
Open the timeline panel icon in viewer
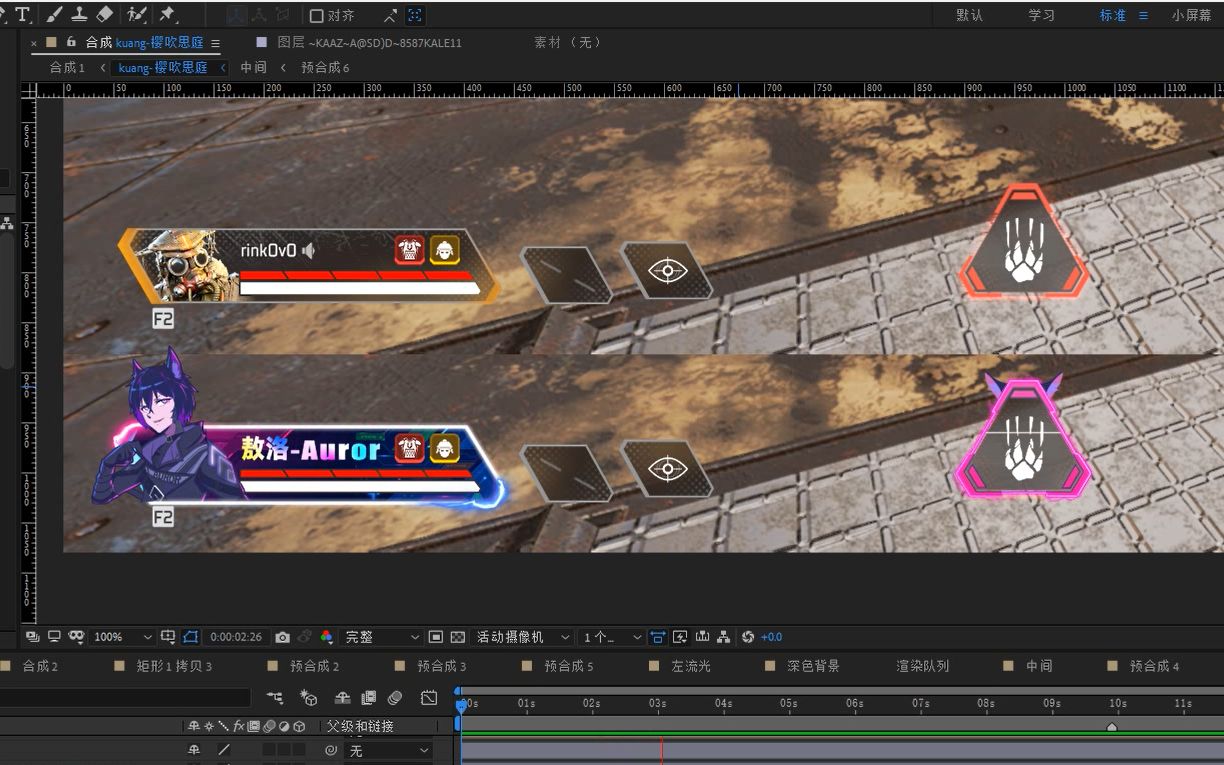(702, 637)
